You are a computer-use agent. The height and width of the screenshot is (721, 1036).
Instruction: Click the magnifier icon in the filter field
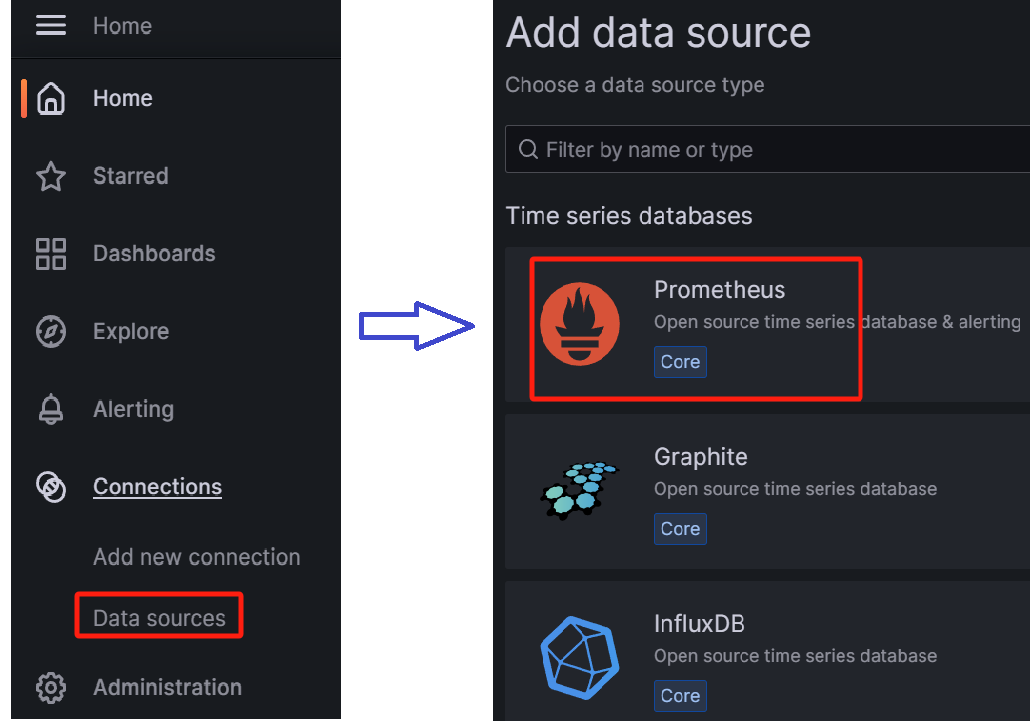point(528,149)
